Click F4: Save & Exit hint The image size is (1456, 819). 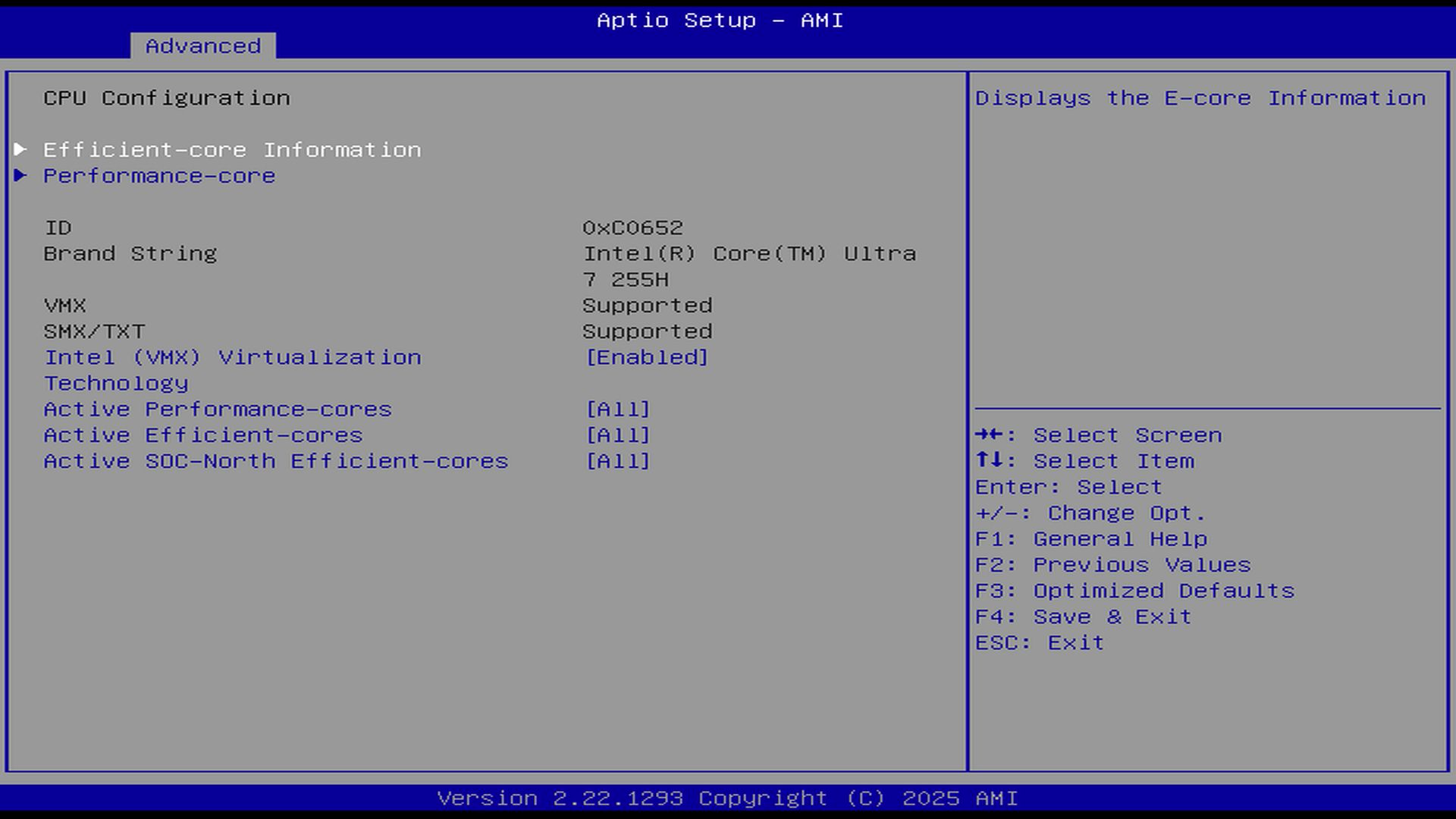pos(1083,617)
